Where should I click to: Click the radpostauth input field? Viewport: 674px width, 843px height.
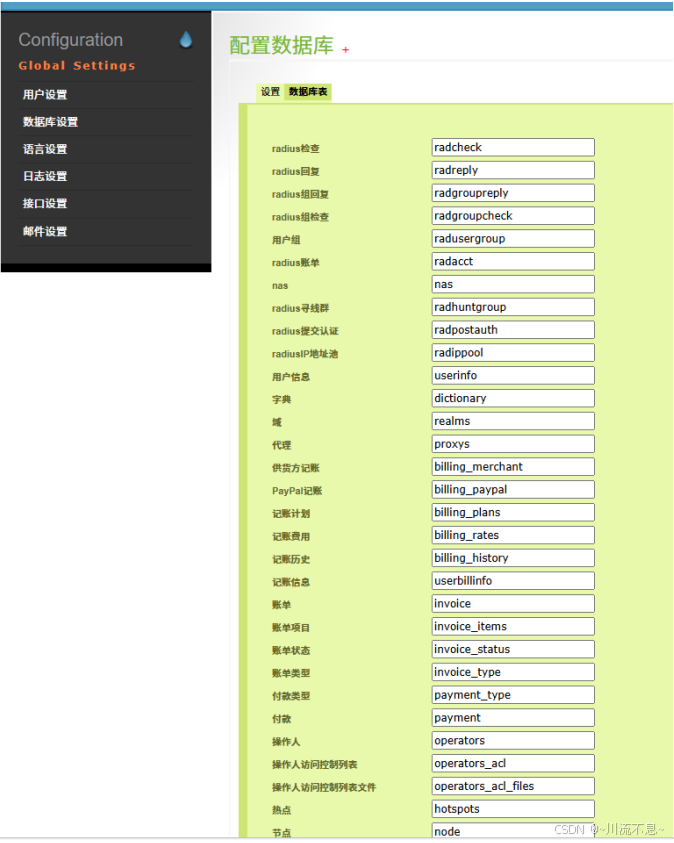click(x=513, y=330)
